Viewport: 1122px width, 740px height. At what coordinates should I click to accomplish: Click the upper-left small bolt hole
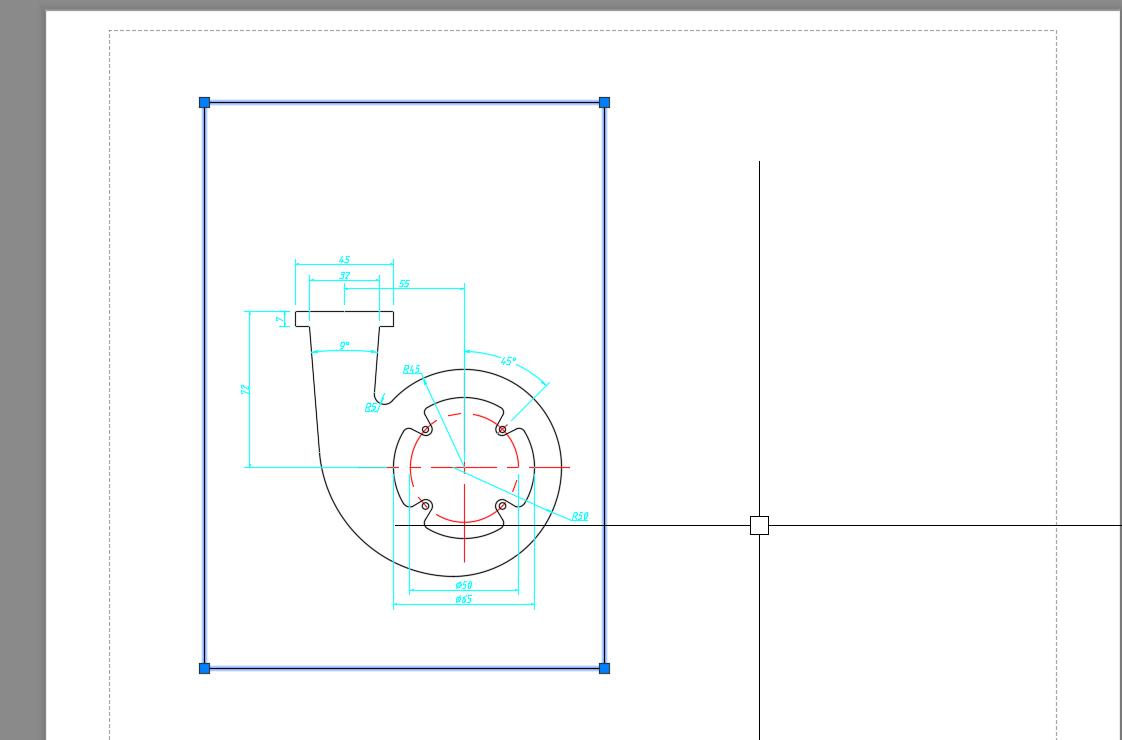(426, 430)
